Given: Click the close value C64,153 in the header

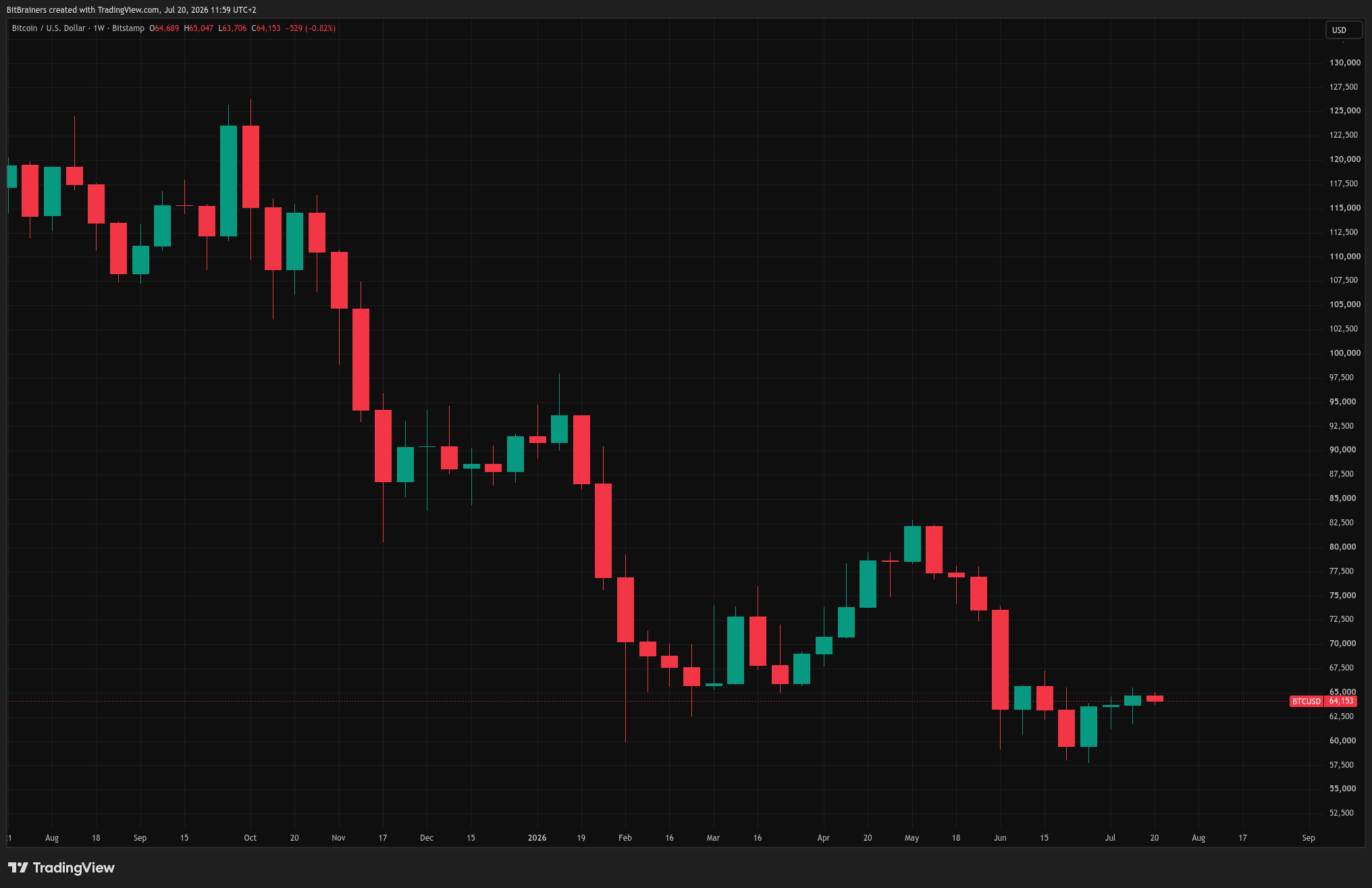Looking at the screenshot, I should pyautogui.click(x=266, y=28).
